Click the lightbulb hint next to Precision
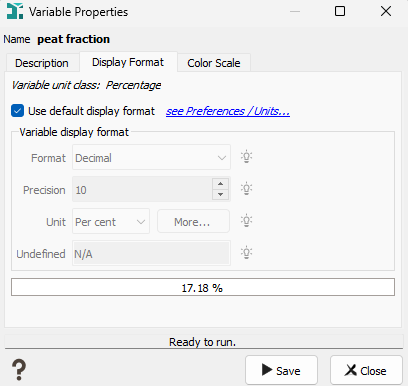 pos(246,189)
